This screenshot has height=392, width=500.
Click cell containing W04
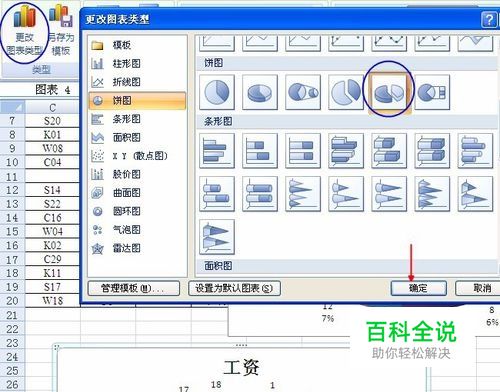(x=52, y=231)
